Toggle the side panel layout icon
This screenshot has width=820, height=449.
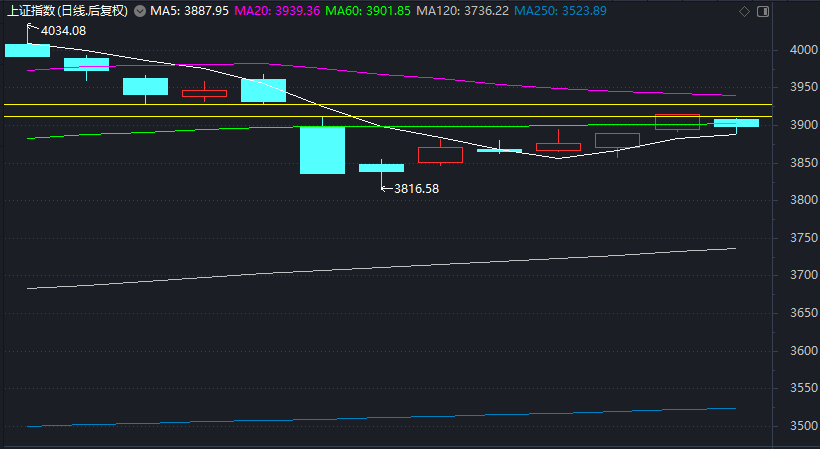[761, 11]
